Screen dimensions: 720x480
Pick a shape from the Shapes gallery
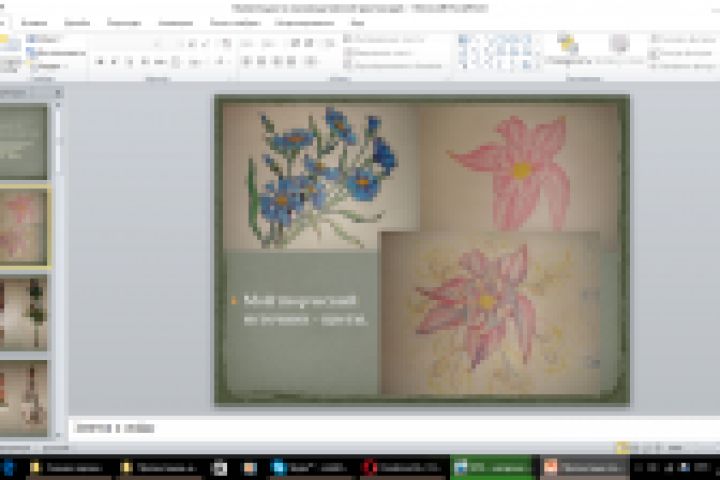[496, 52]
